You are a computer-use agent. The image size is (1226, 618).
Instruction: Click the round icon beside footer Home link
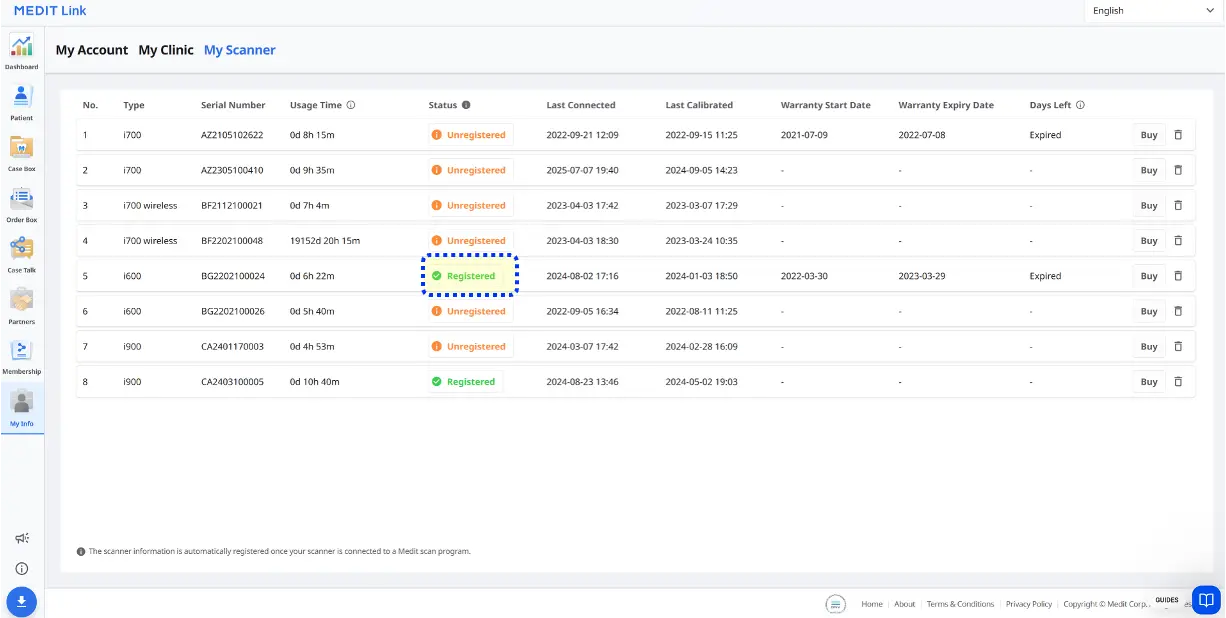pos(836,604)
